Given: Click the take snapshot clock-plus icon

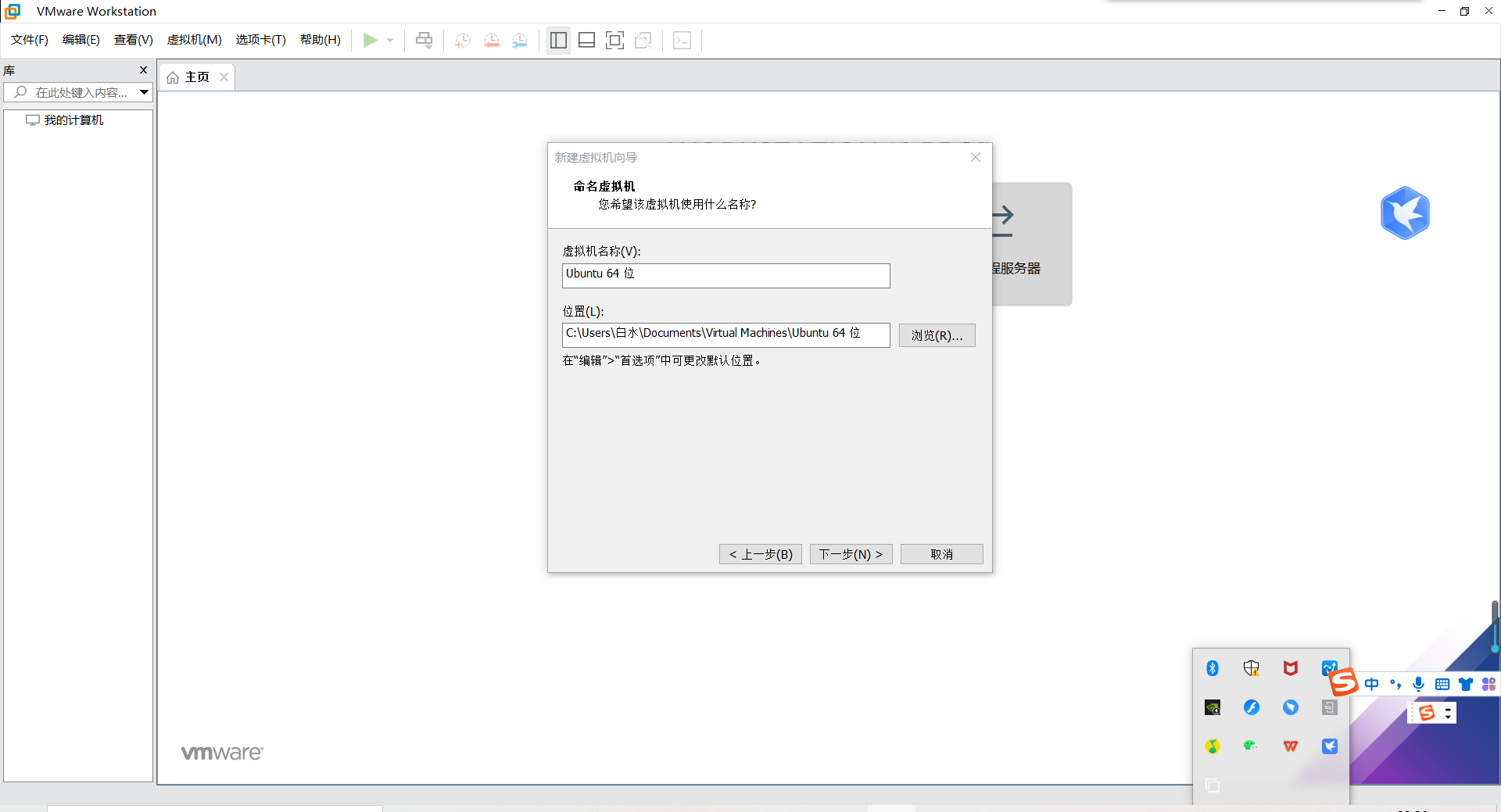Looking at the screenshot, I should [x=462, y=41].
